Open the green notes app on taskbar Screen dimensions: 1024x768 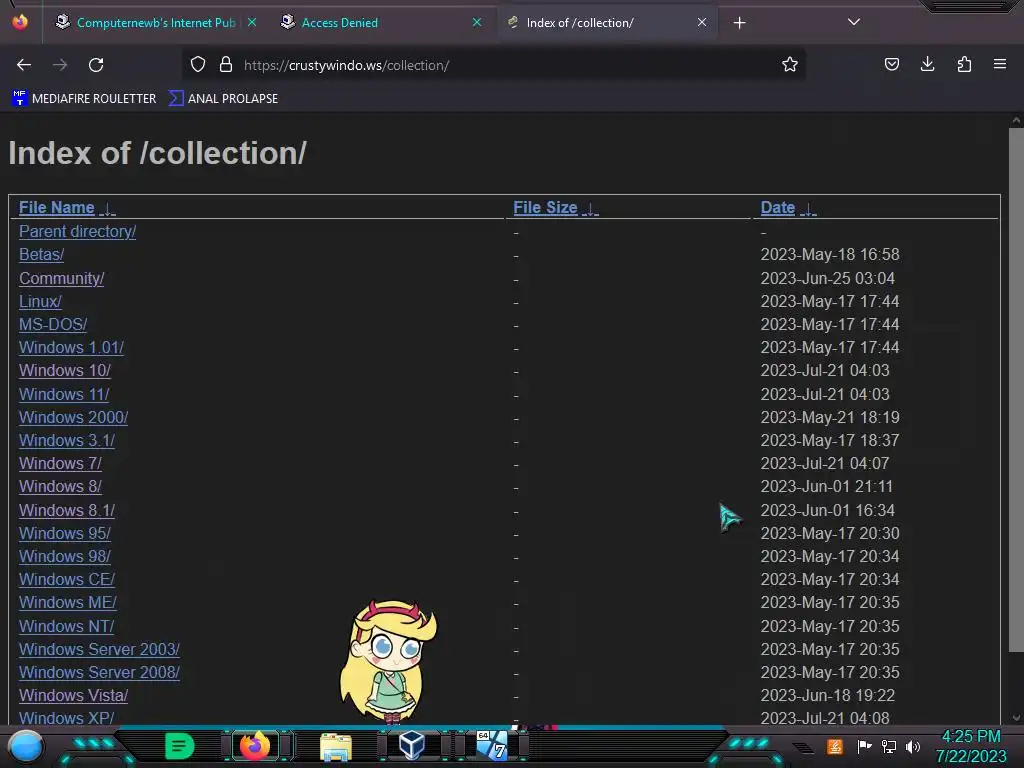pos(180,746)
